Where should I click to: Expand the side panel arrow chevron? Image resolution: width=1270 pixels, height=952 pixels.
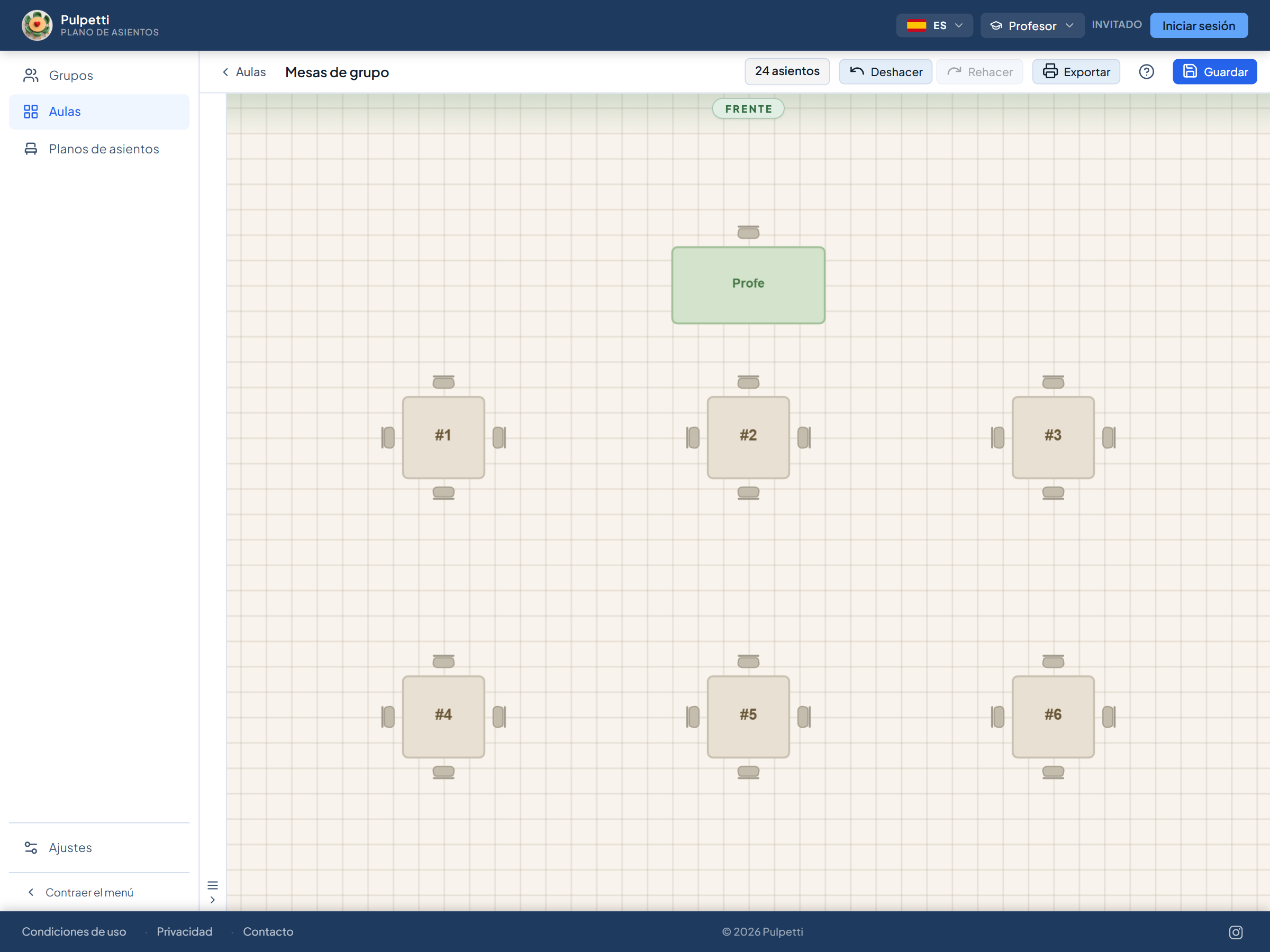[212, 900]
